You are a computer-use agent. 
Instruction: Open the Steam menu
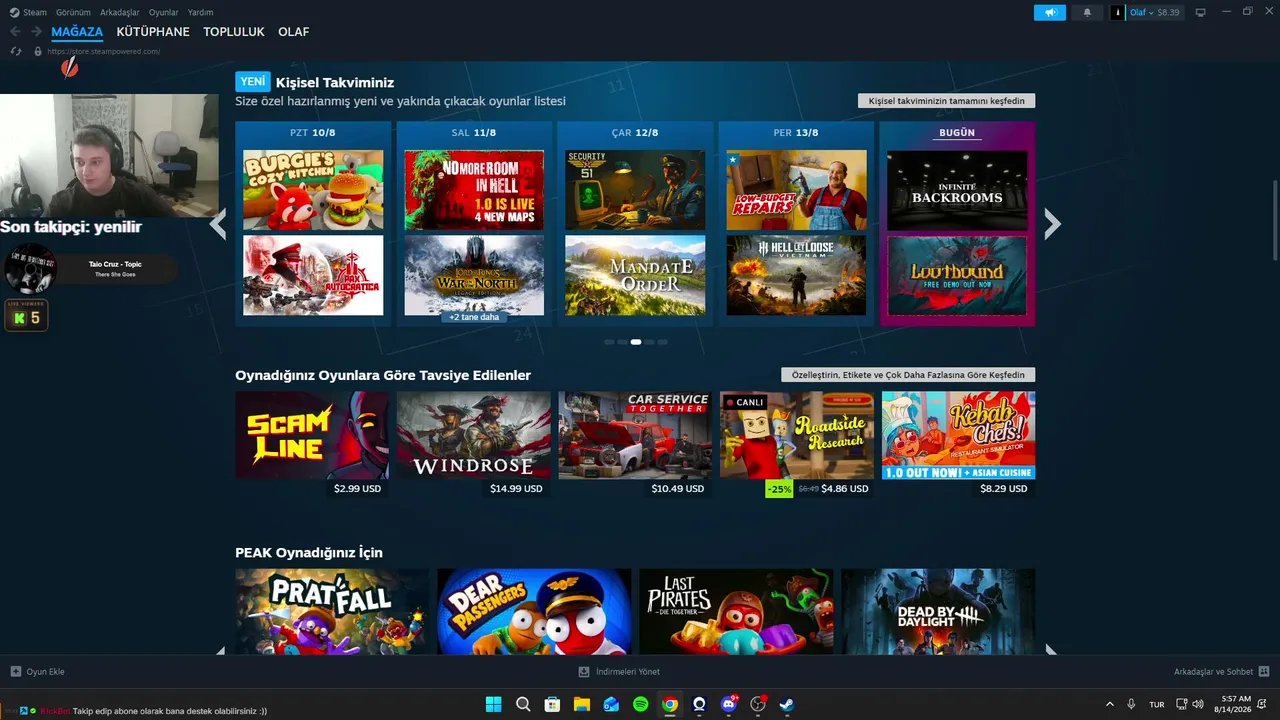click(x=28, y=12)
